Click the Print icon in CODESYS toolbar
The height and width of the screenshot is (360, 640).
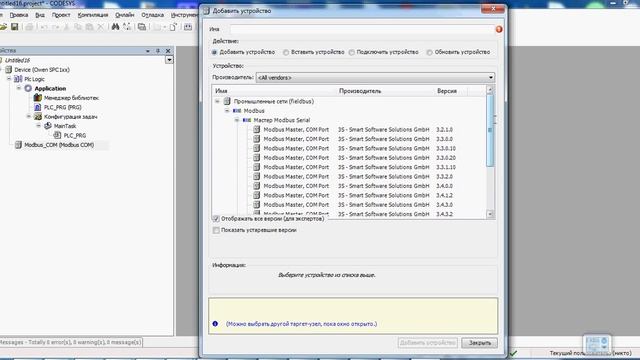[x=29, y=27]
